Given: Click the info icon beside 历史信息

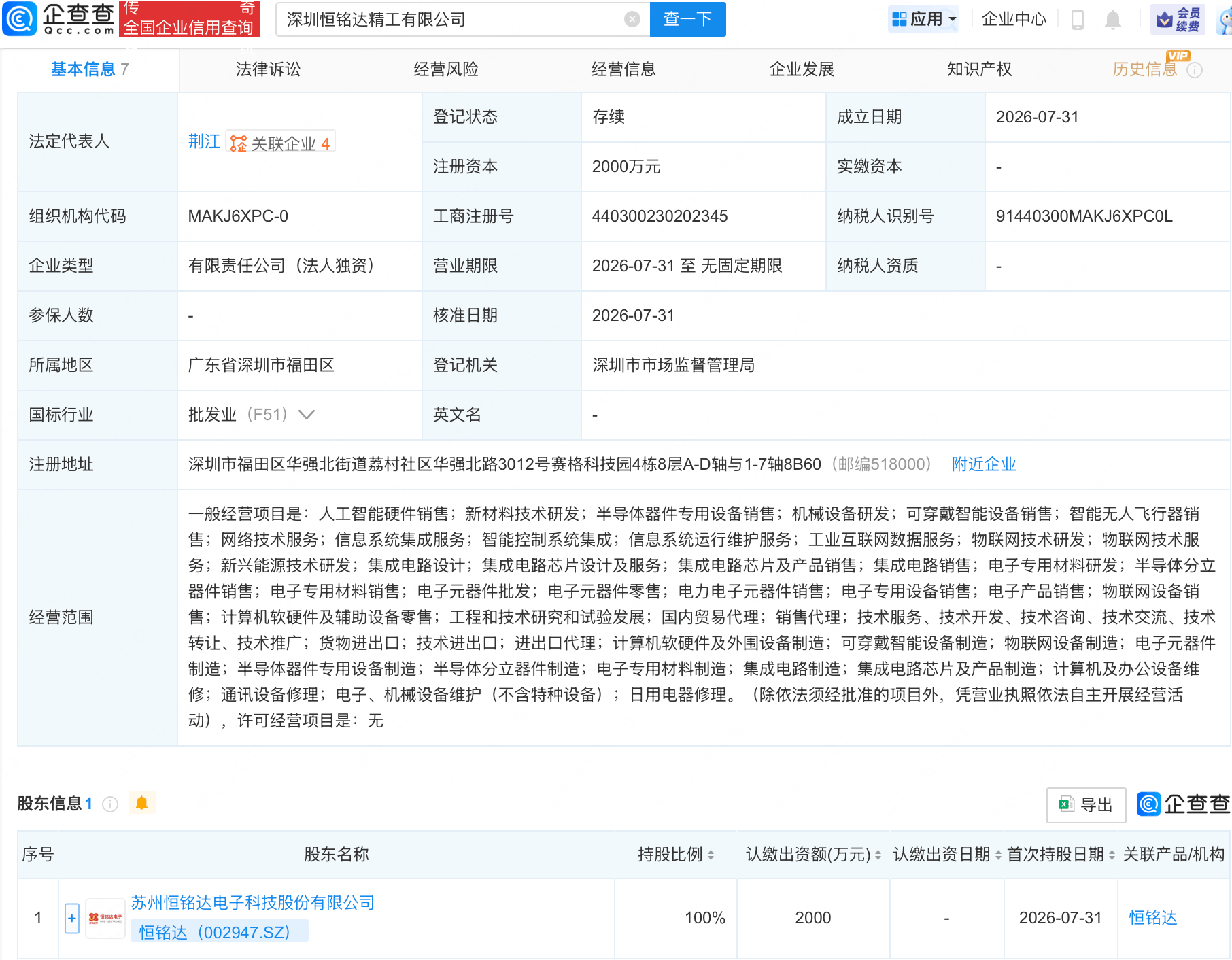Looking at the screenshot, I should pyautogui.click(x=1195, y=70).
